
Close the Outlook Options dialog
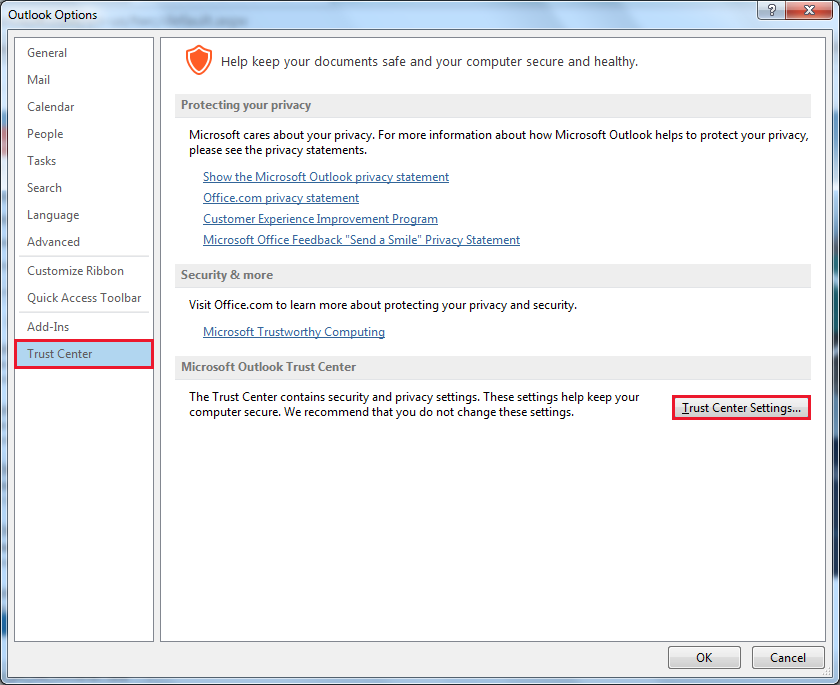pyautogui.click(x=809, y=10)
